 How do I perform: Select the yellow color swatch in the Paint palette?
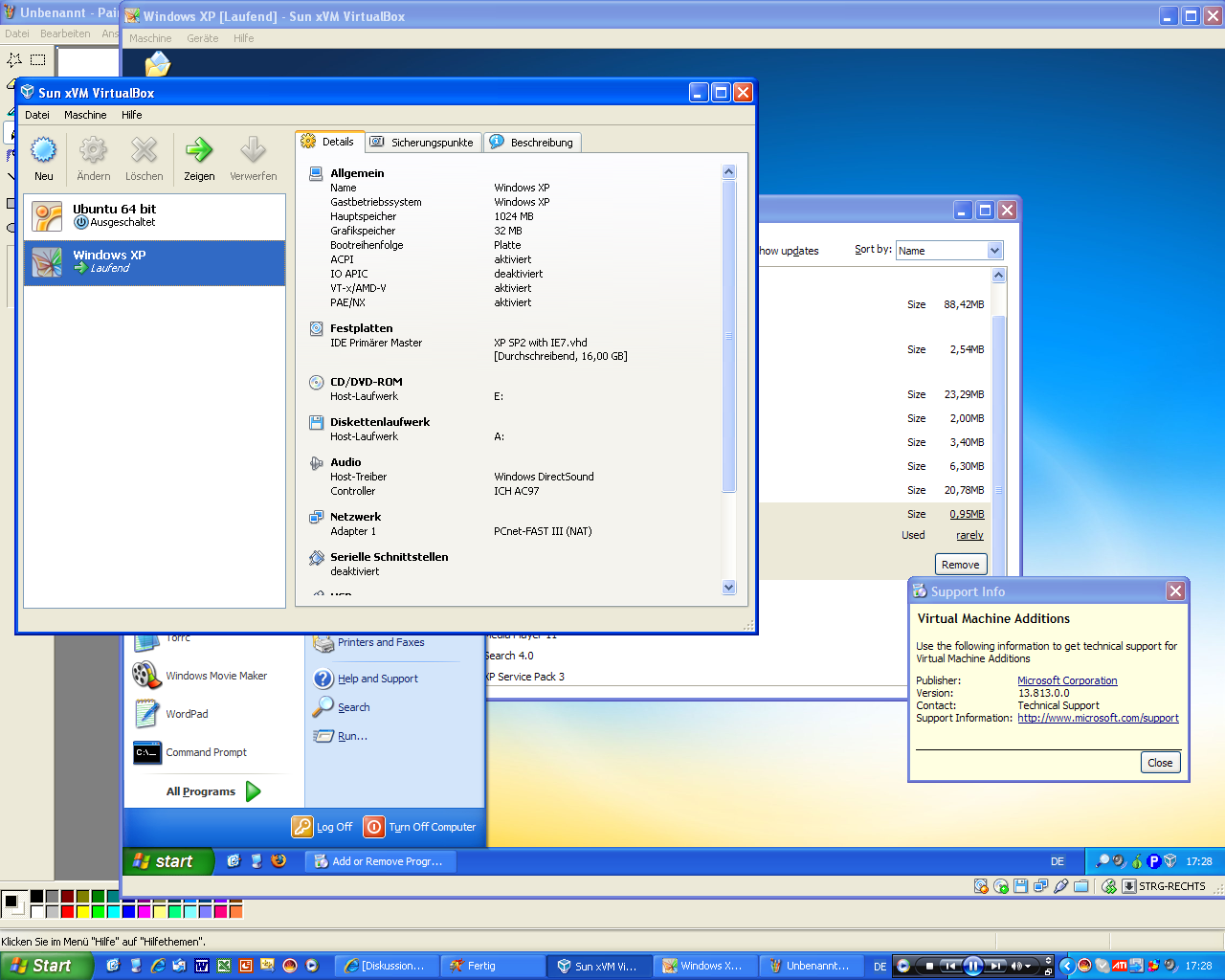pos(82,911)
